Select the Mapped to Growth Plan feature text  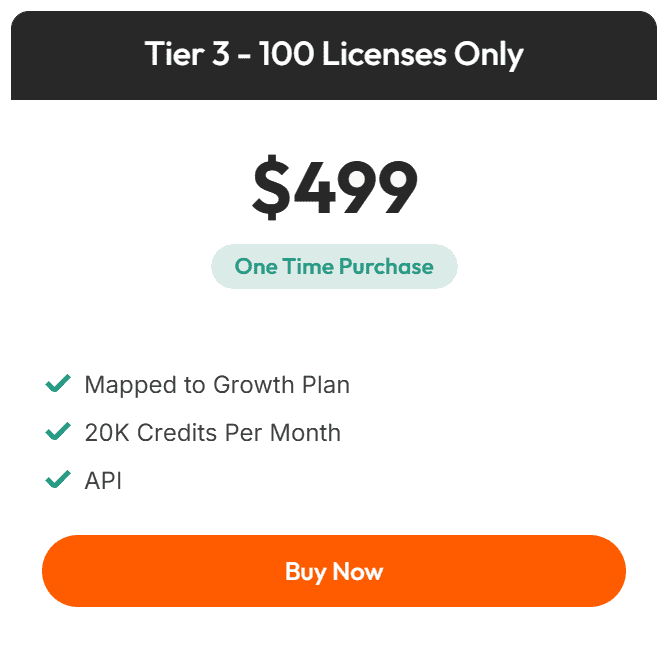(217, 385)
